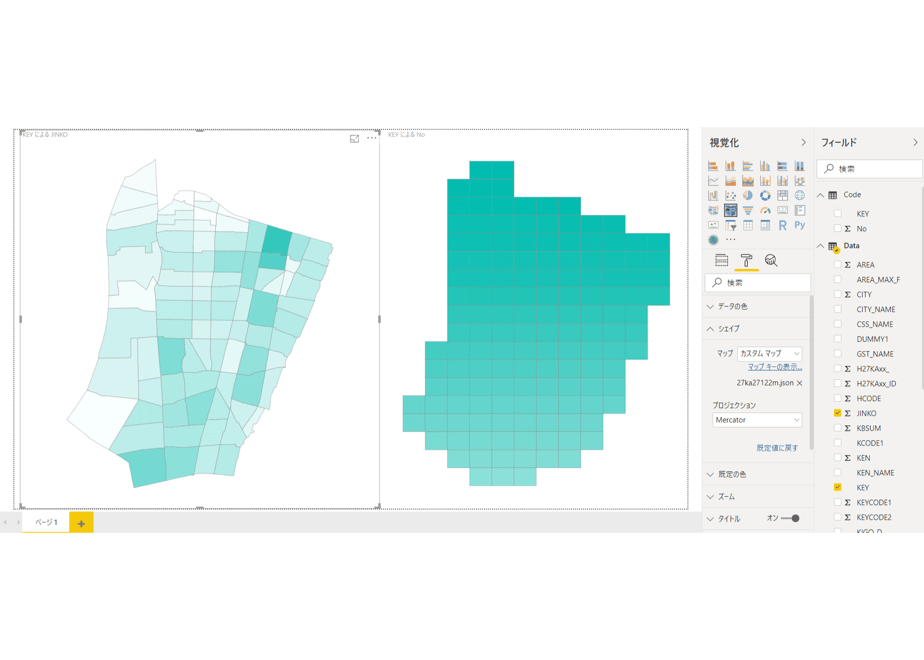
Task: Open more options on KEY による JINKO visual
Action: pyautogui.click(x=372, y=138)
